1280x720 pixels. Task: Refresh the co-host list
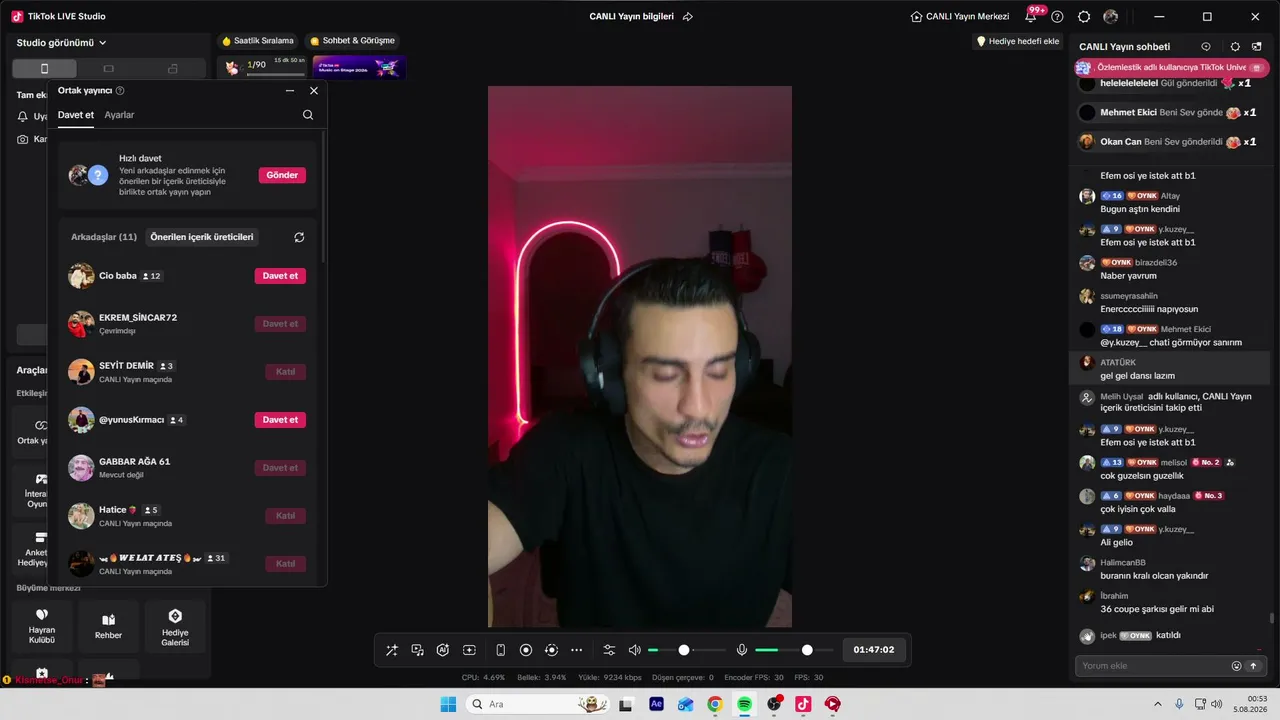pos(299,237)
